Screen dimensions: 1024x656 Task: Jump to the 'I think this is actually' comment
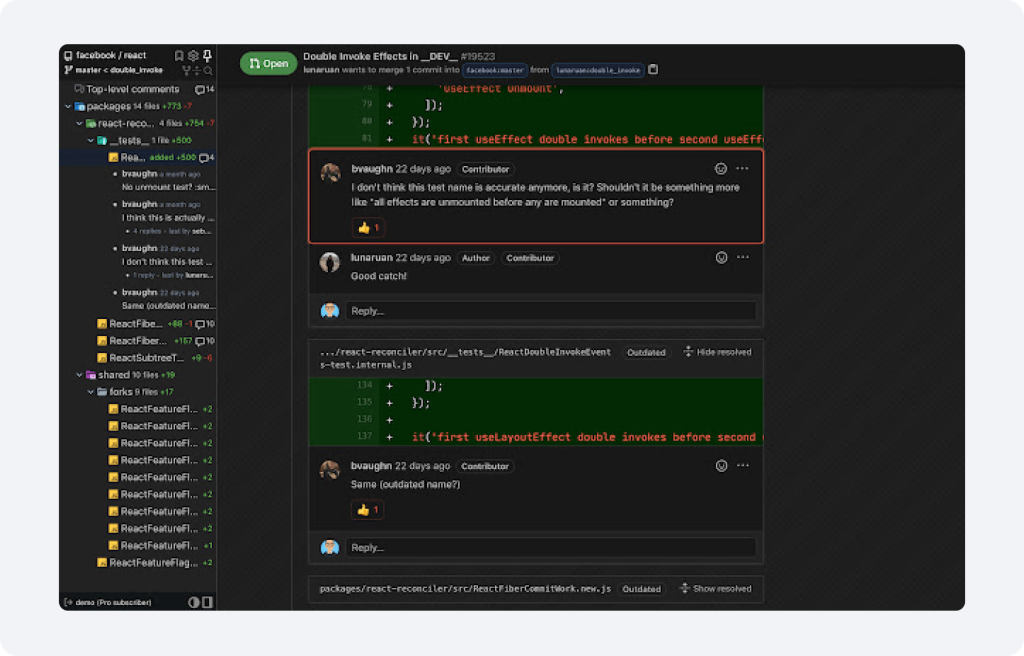(168, 218)
